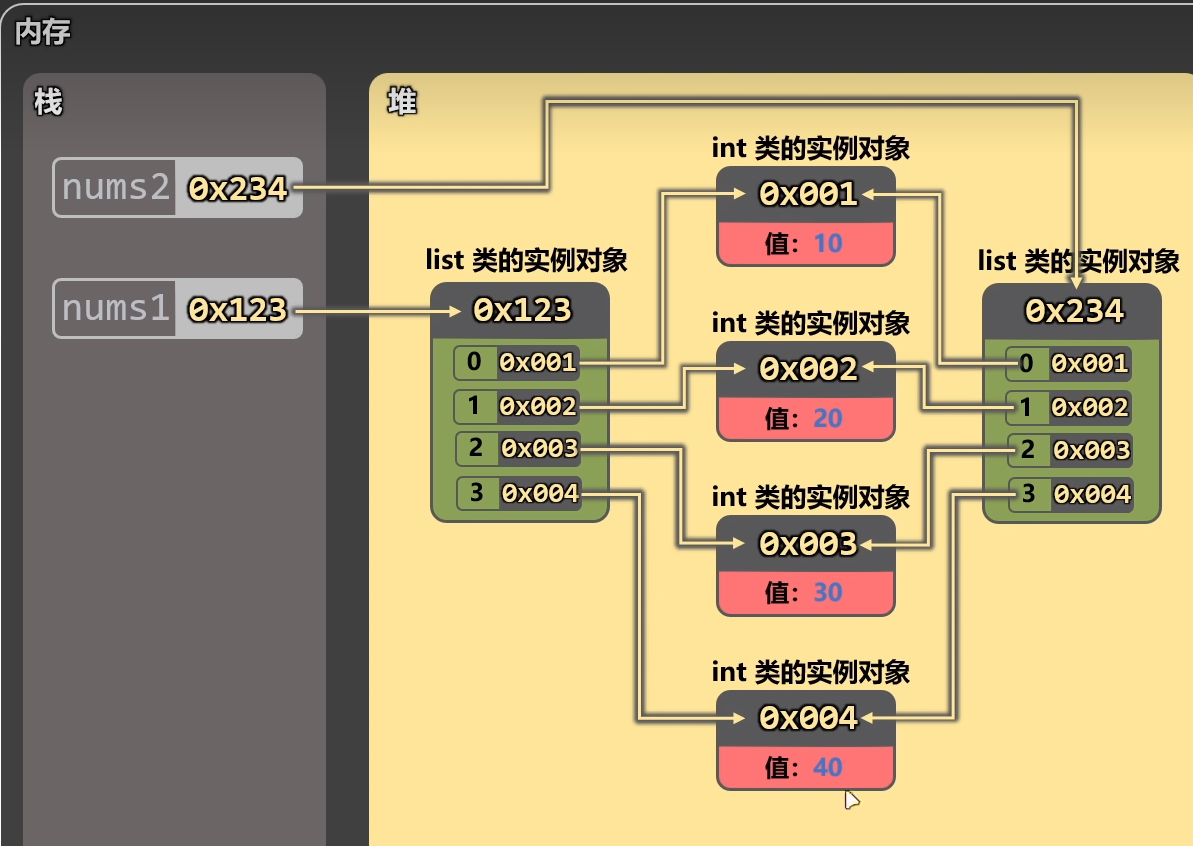The width and height of the screenshot is (1193, 846).
Task: Select address 0x003 in list 0x234
Action: pyautogui.click(x=1093, y=450)
